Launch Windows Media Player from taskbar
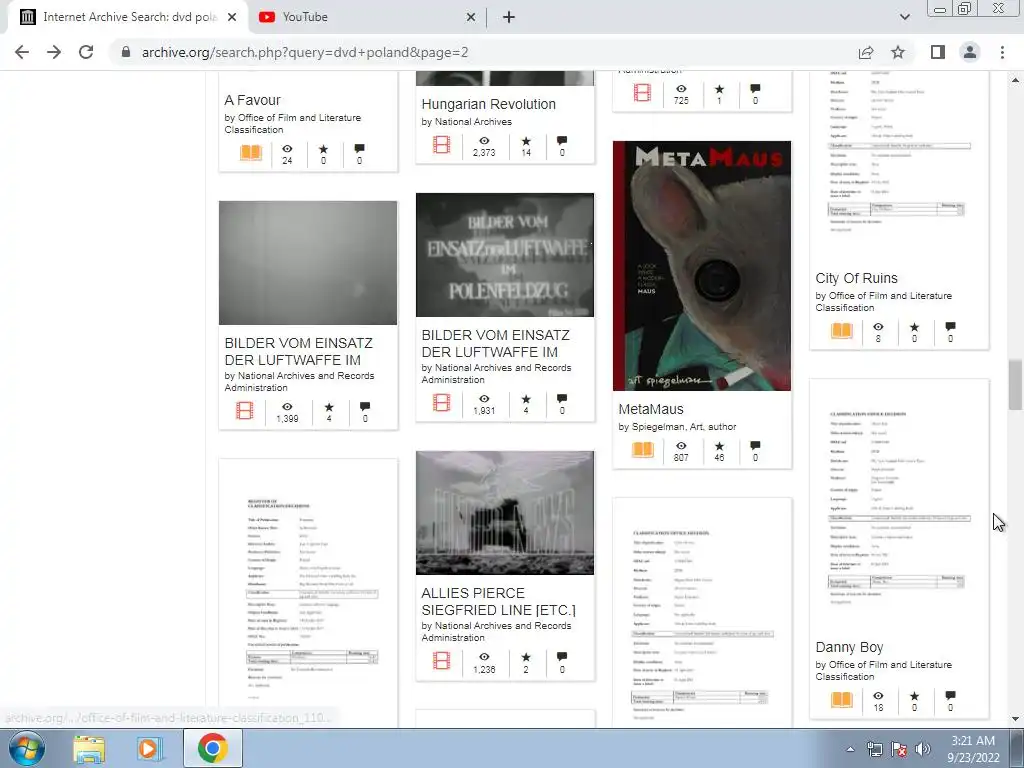The height and width of the screenshot is (768, 1024). [x=148, y=748]
